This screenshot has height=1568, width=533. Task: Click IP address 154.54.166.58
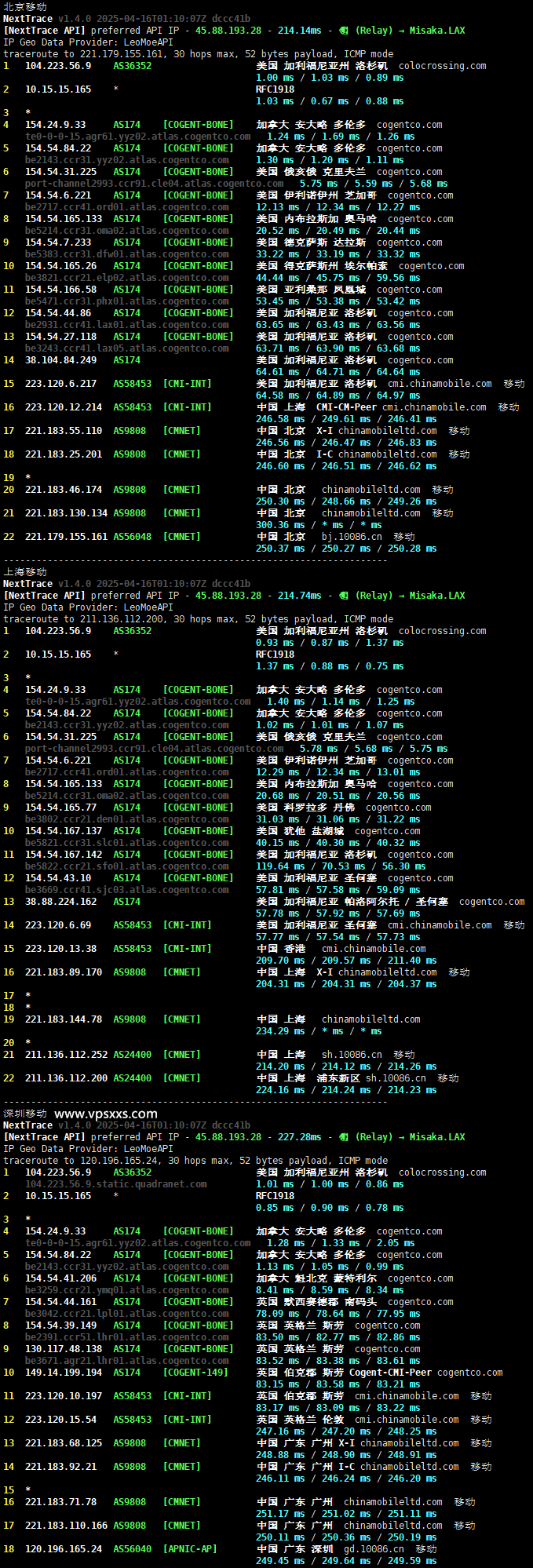pyautogui.click(x=60, y=290)
